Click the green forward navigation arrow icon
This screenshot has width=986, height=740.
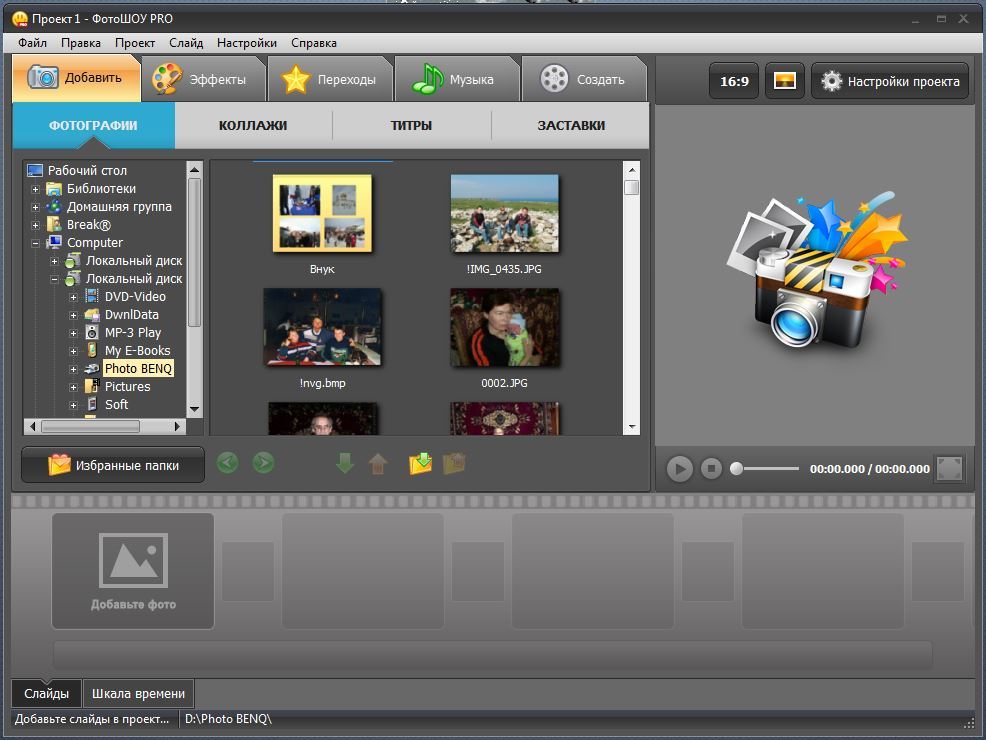pyautogui.click(x=263, y=463)
